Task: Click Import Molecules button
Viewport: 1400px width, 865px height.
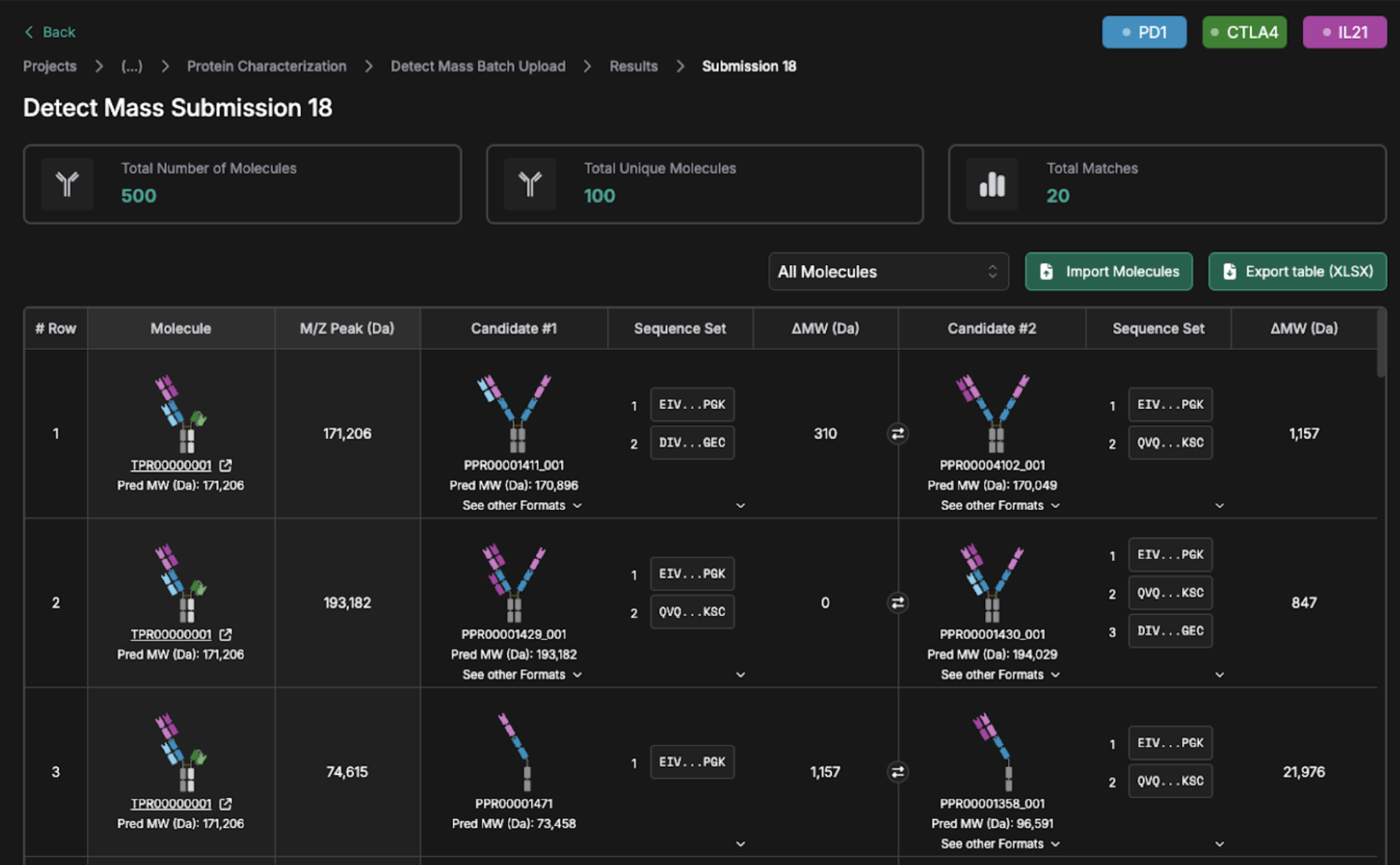Action: click(1109, 272)
